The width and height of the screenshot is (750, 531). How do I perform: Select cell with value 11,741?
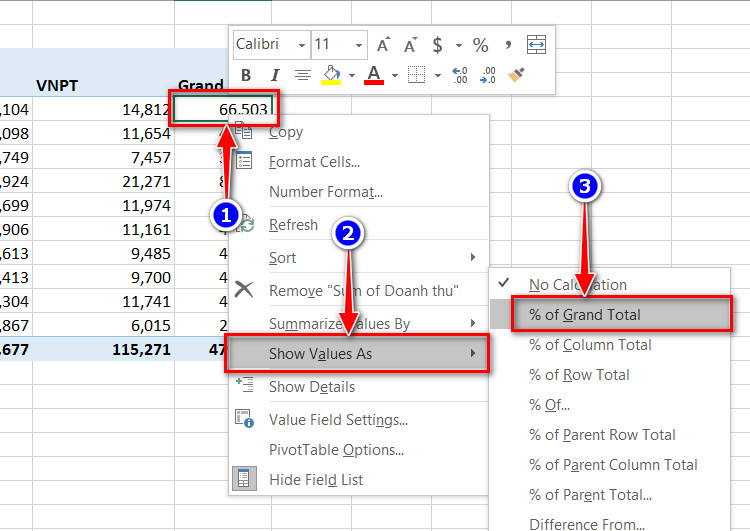click(x=103, y=301)
